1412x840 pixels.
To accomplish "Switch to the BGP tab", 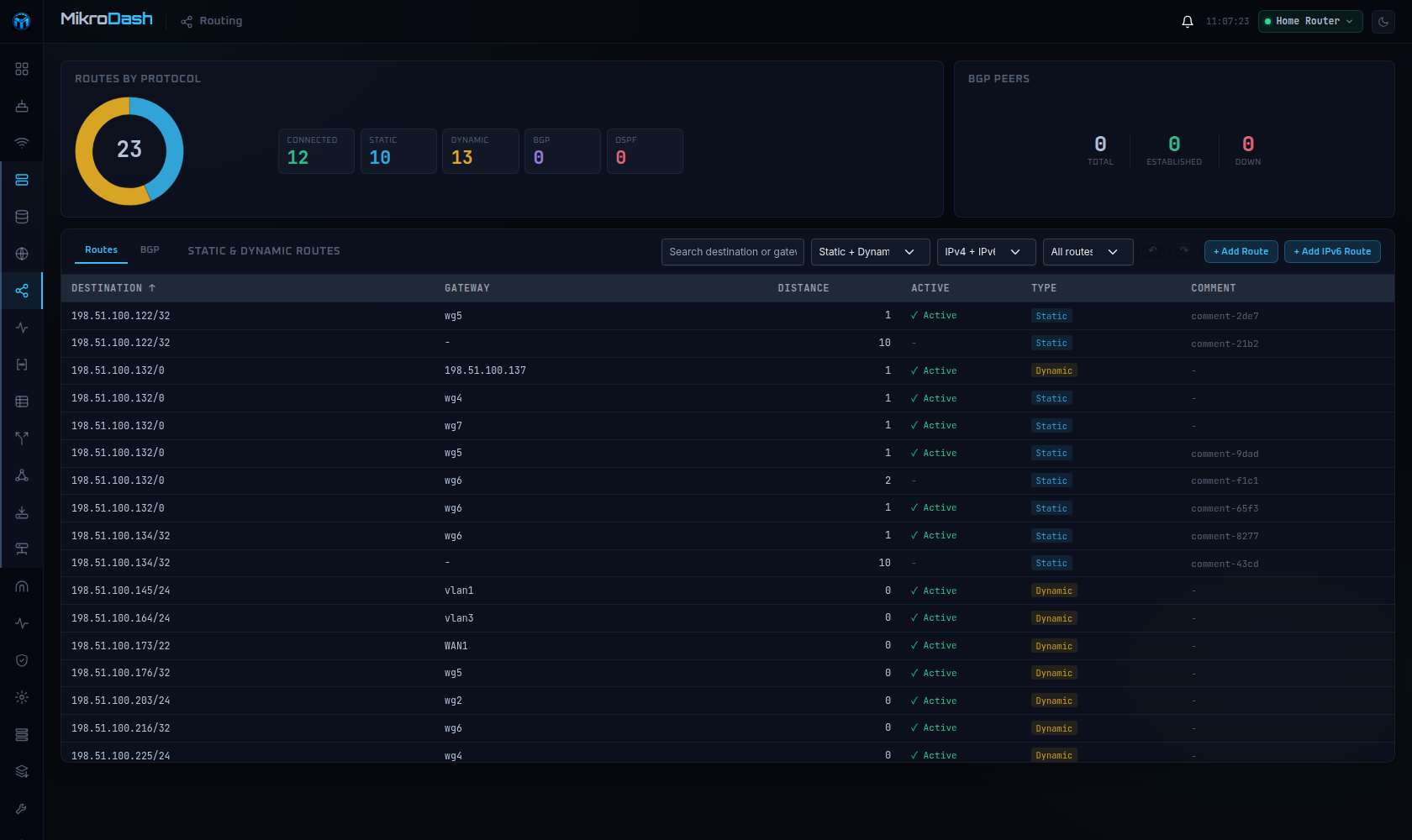I will 150,250.
